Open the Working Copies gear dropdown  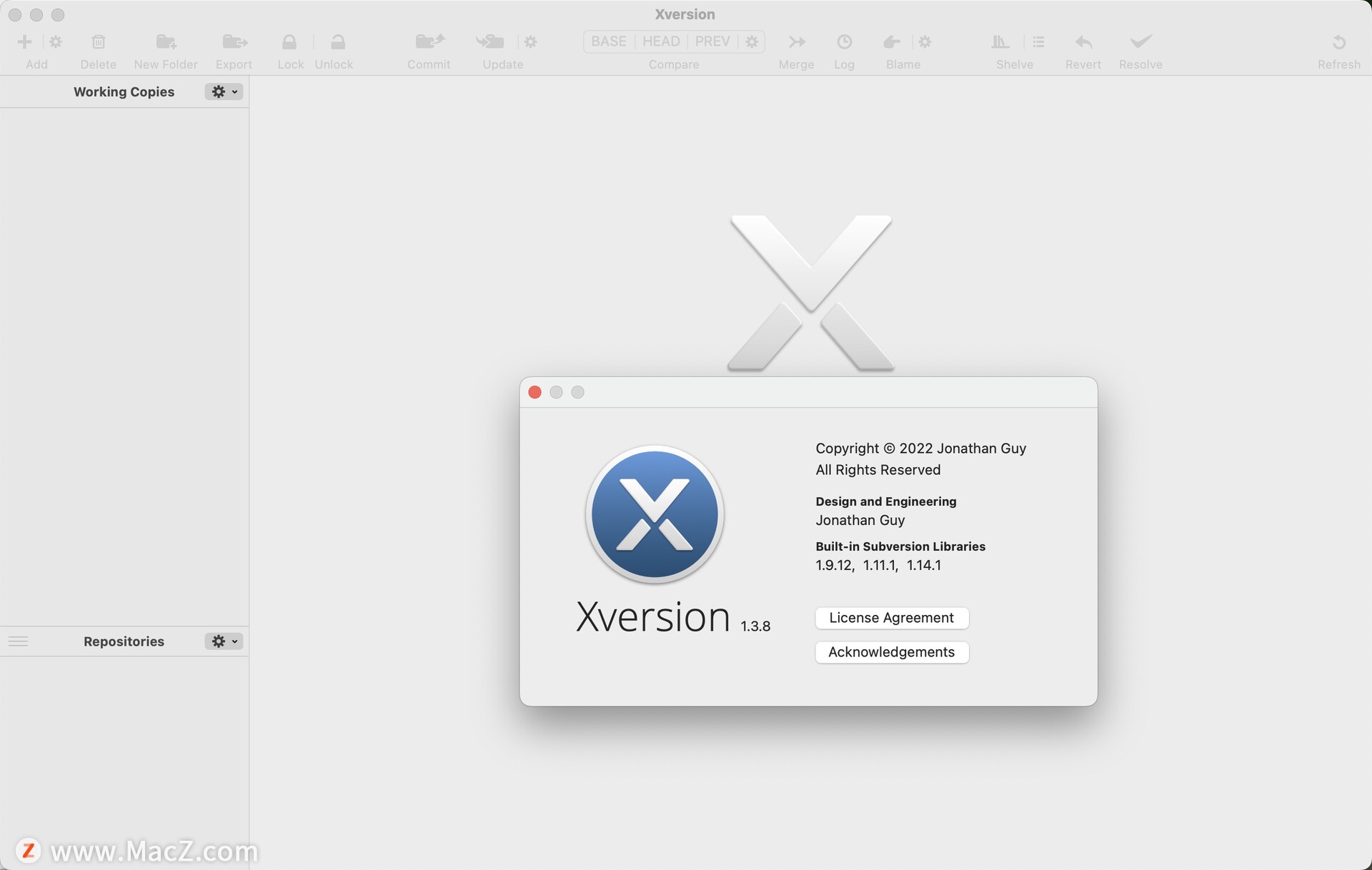coord(224,91)
